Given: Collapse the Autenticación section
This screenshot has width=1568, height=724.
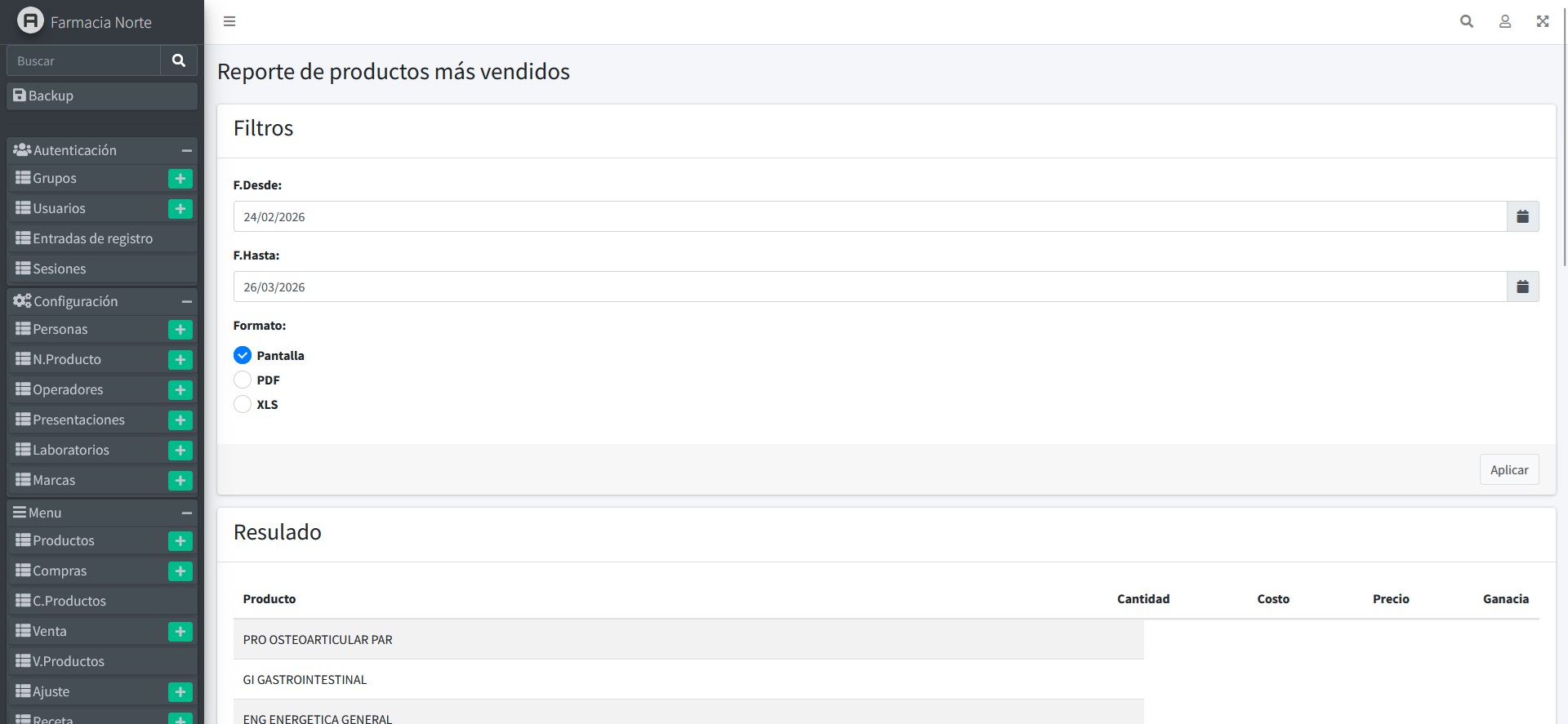Looking at the screenshot, I should [186, 150].
